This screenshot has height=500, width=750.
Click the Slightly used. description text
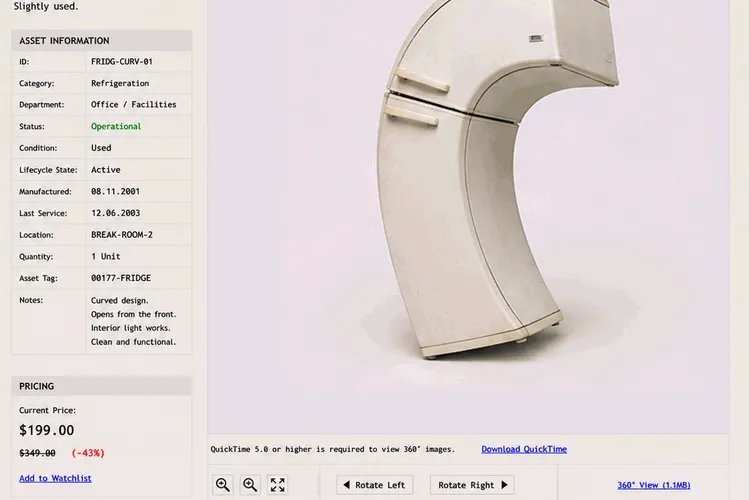tap(45, 6)
